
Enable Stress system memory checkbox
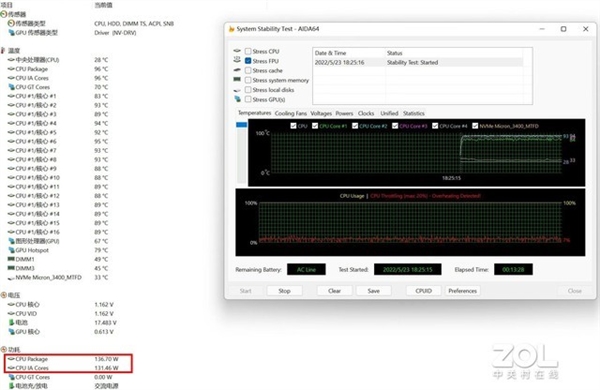248,80
